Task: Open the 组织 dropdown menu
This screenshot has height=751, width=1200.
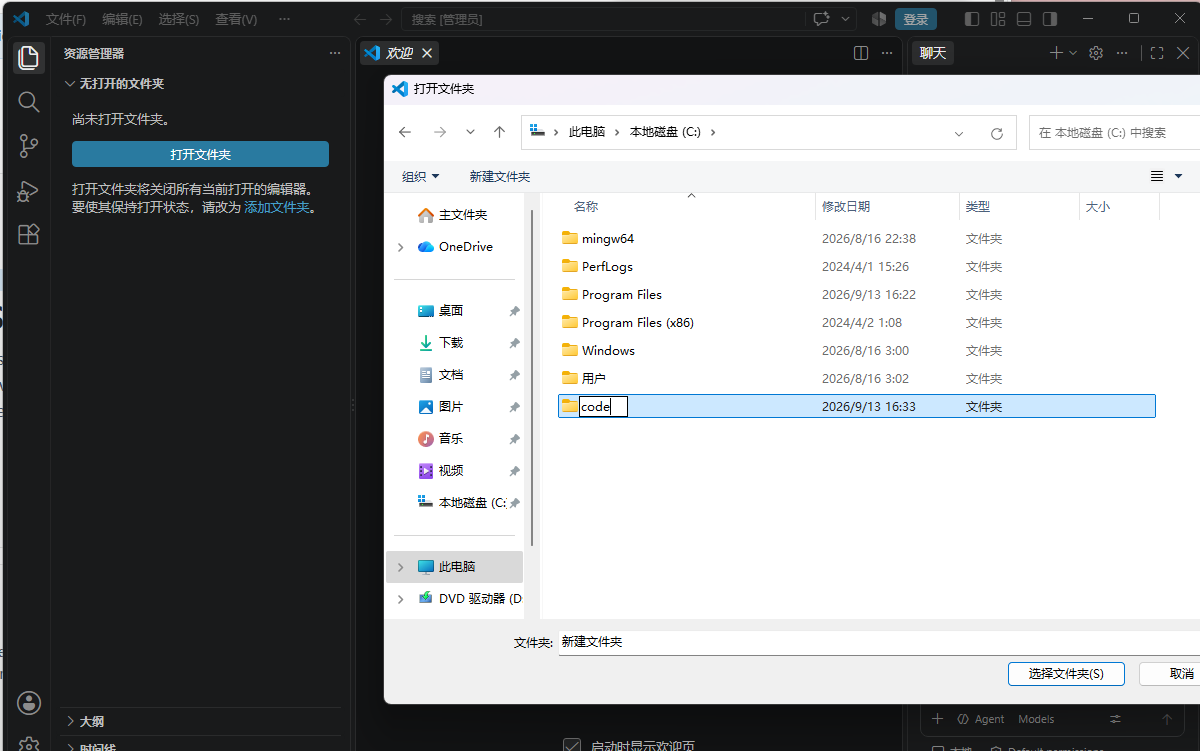Action: coord(421,176)
